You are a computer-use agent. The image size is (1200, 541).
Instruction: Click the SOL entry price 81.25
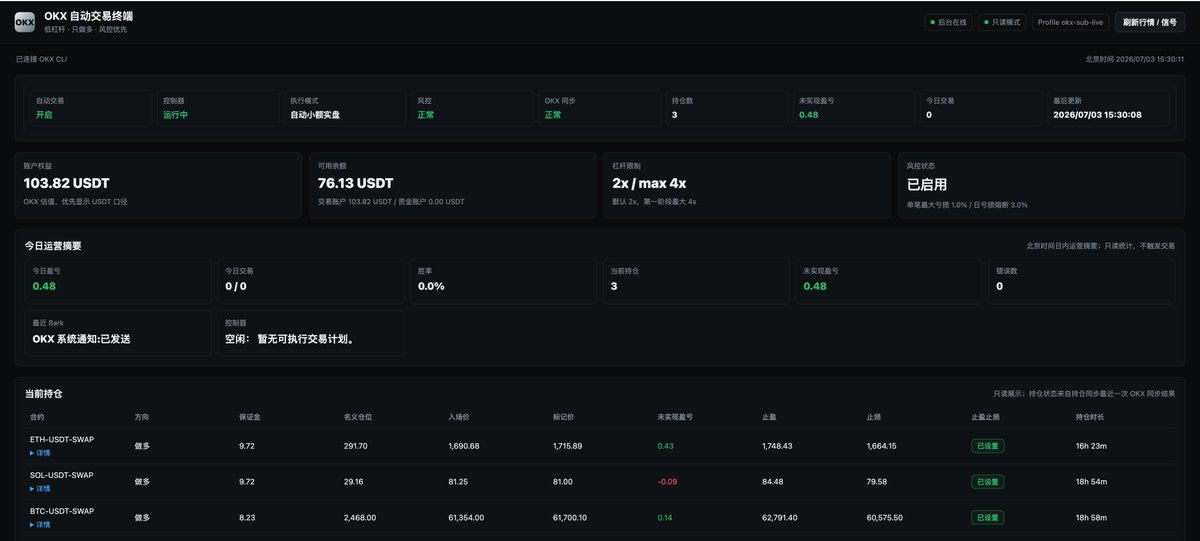coord(458,481)
